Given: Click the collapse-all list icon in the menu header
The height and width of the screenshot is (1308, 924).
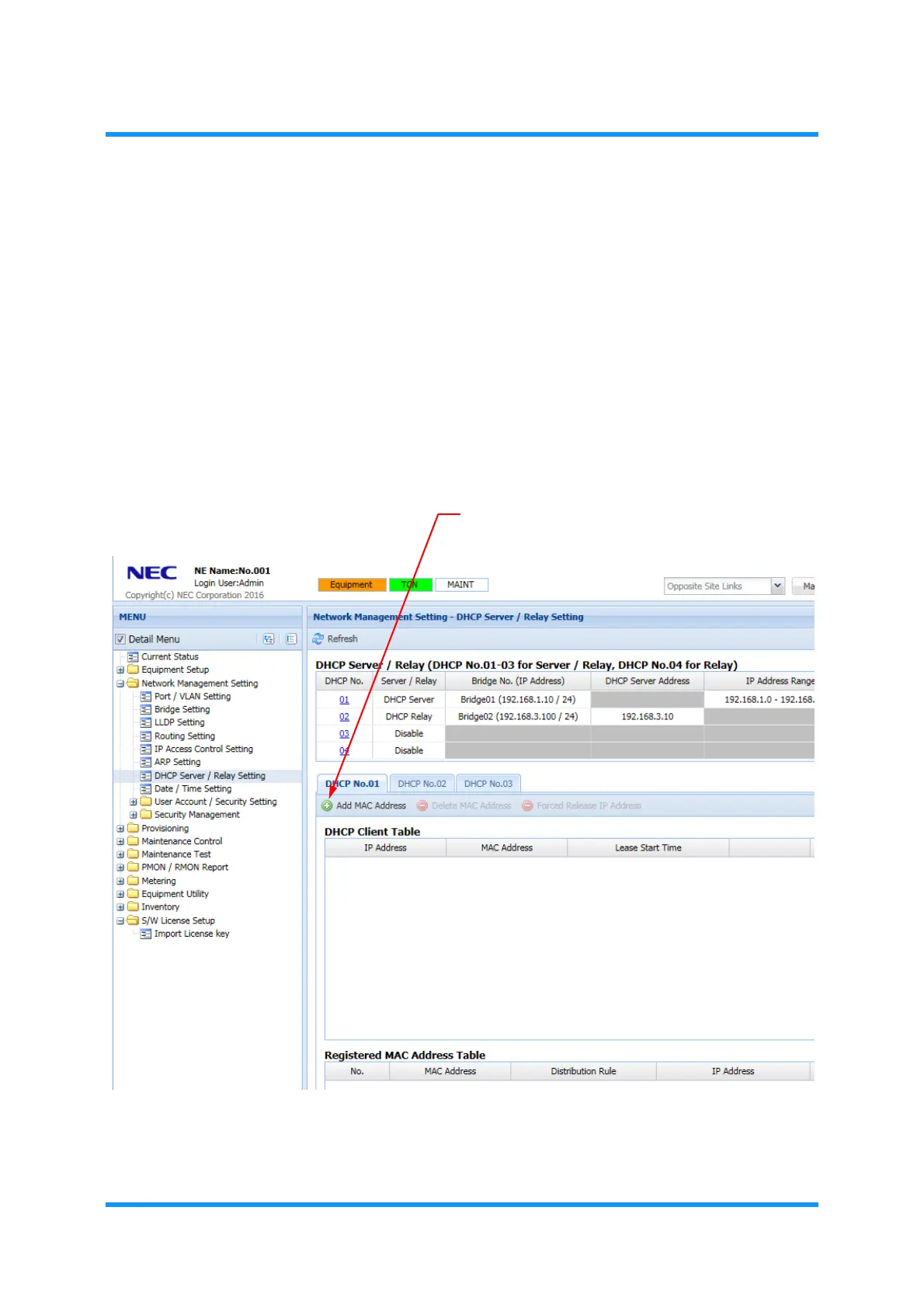Looking at the screenshot, I should [x=291, y=639].
